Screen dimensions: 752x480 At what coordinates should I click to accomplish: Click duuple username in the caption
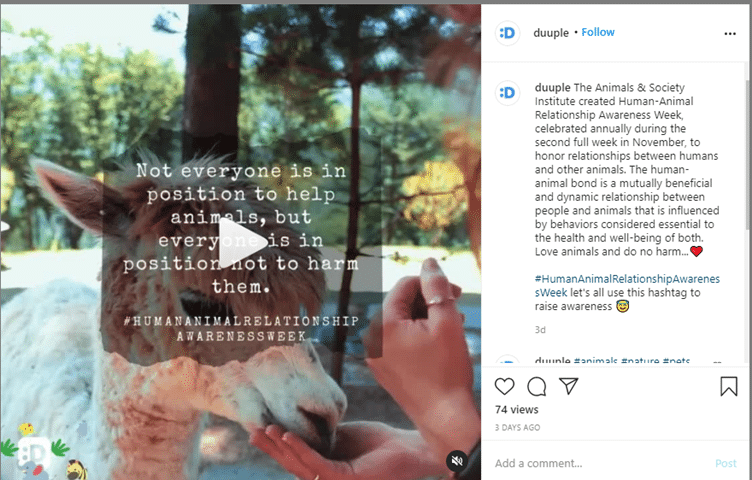552,88
